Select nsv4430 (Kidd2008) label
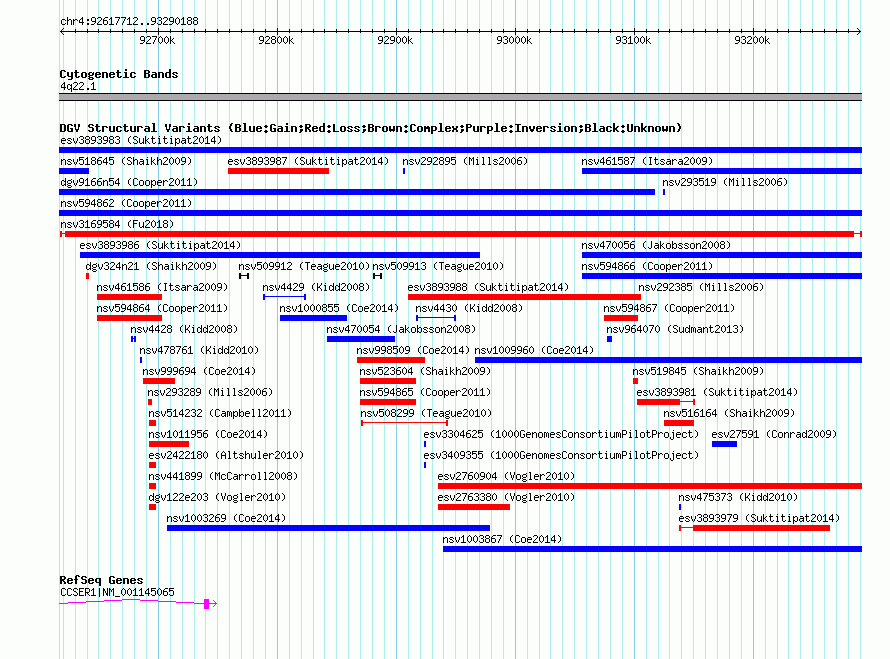890x659 pixels. pos(469,308)
